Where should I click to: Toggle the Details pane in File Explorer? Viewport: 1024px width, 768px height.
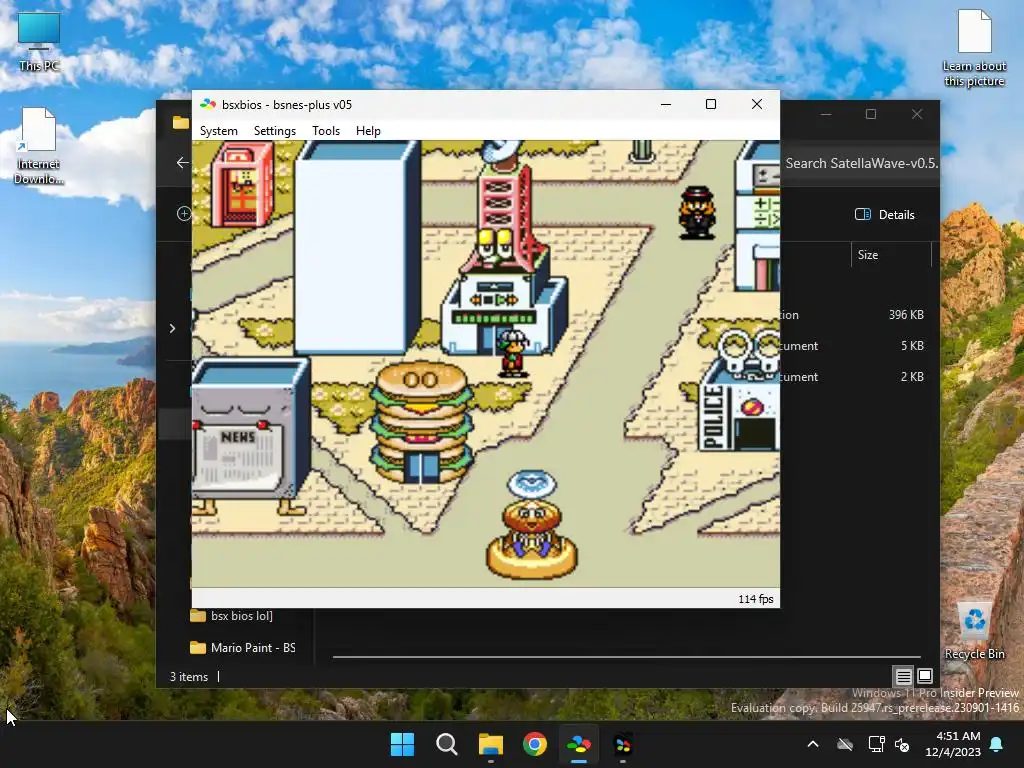coord(885,214)
